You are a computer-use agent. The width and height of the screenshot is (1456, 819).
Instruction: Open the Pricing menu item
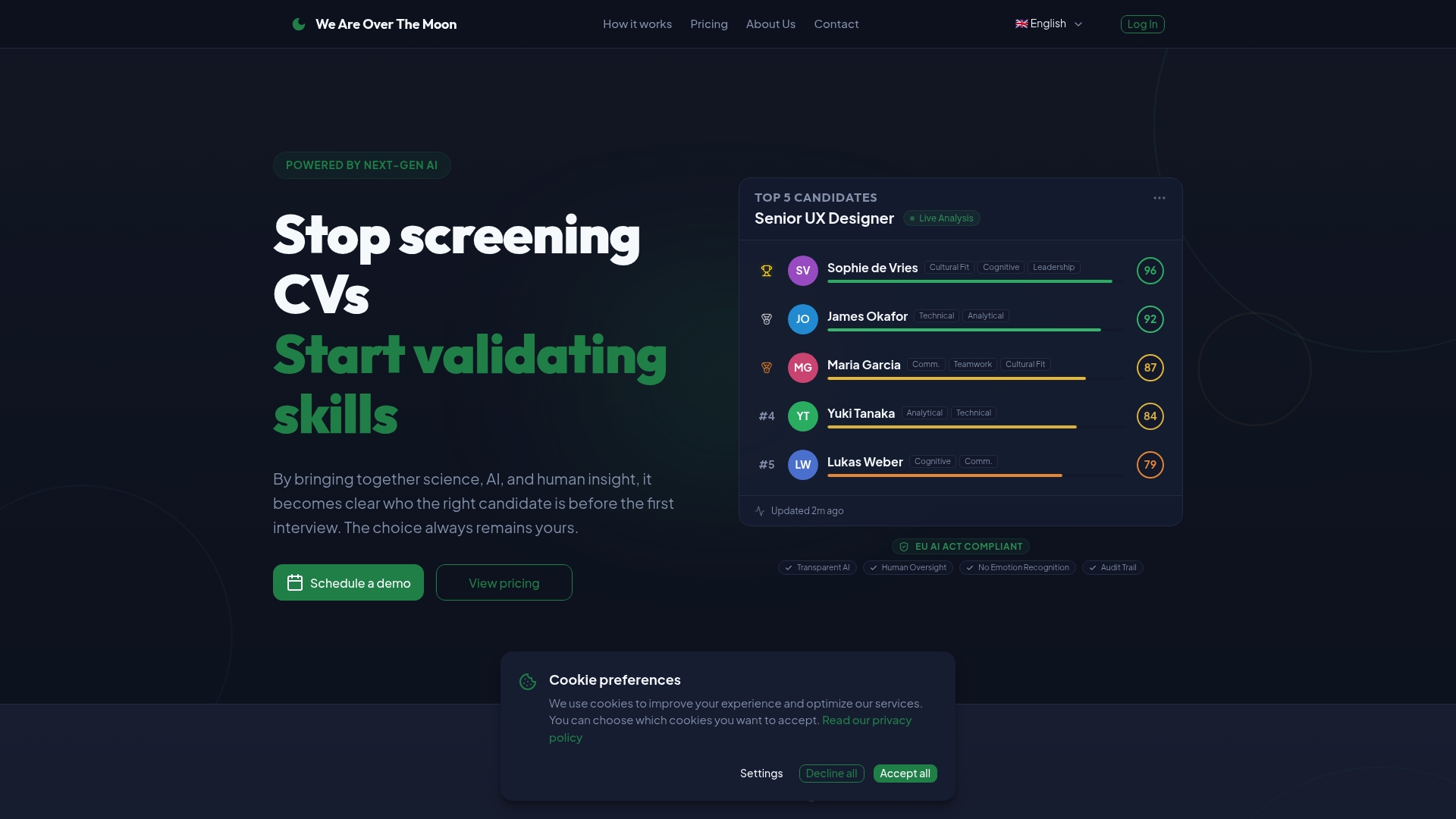coord(708,24)
